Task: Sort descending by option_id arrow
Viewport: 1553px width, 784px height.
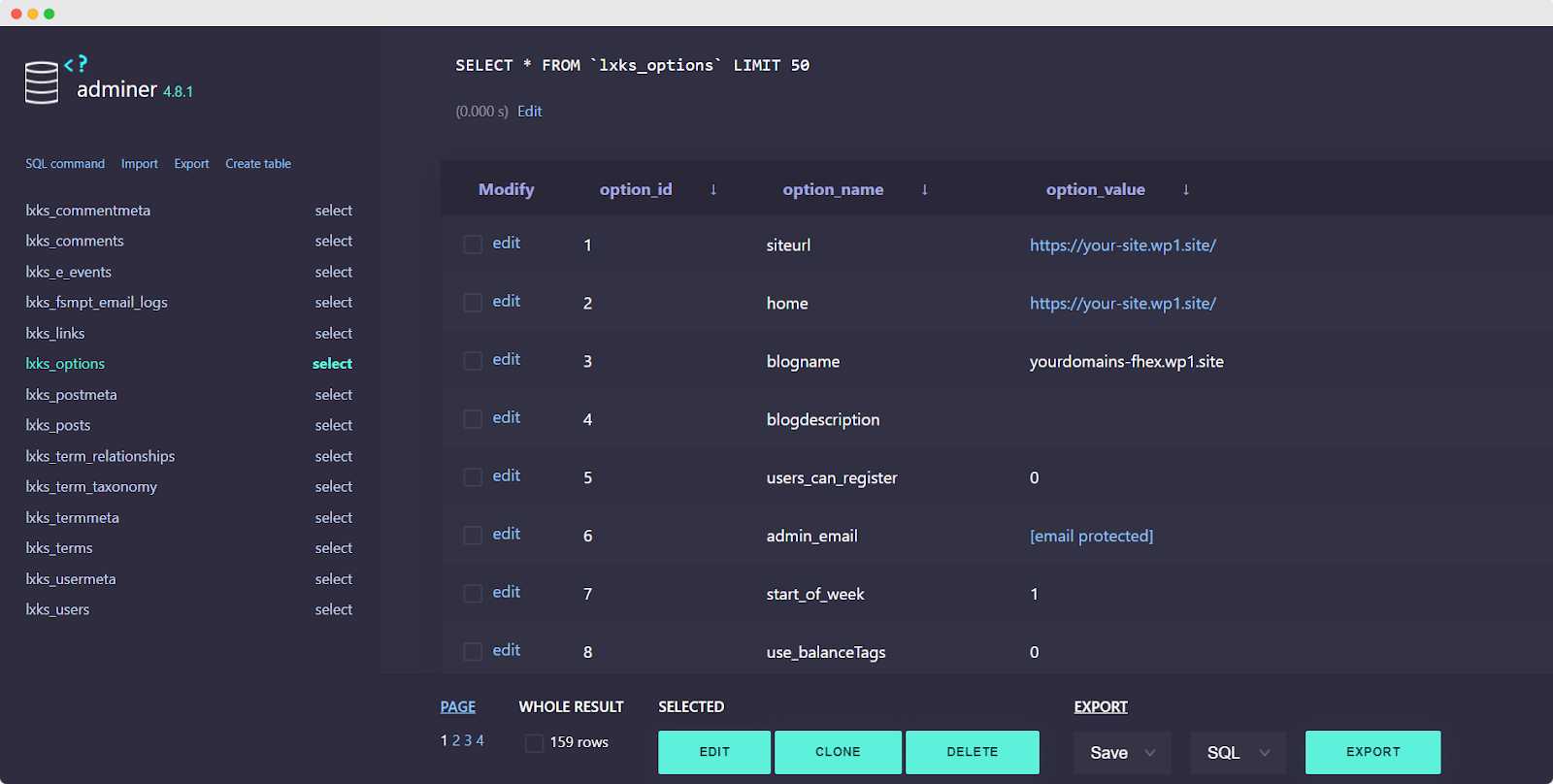Action: tap(713, 189)
